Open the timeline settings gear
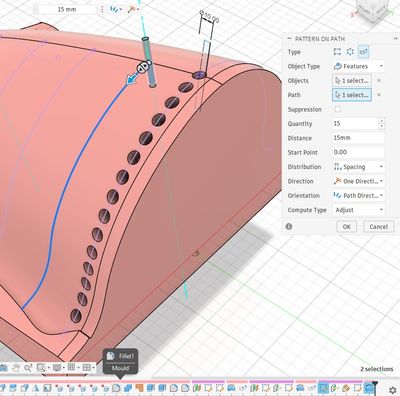 [x=393, y=389]
